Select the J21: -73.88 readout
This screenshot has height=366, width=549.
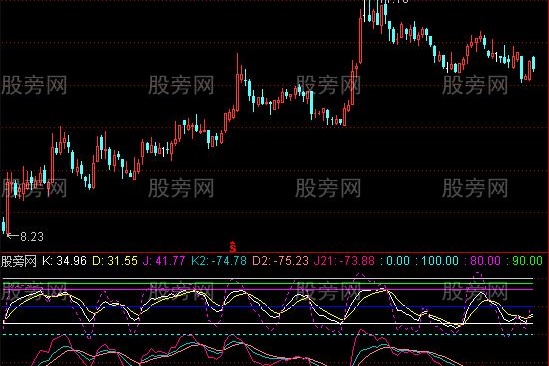tap(344, 261)
